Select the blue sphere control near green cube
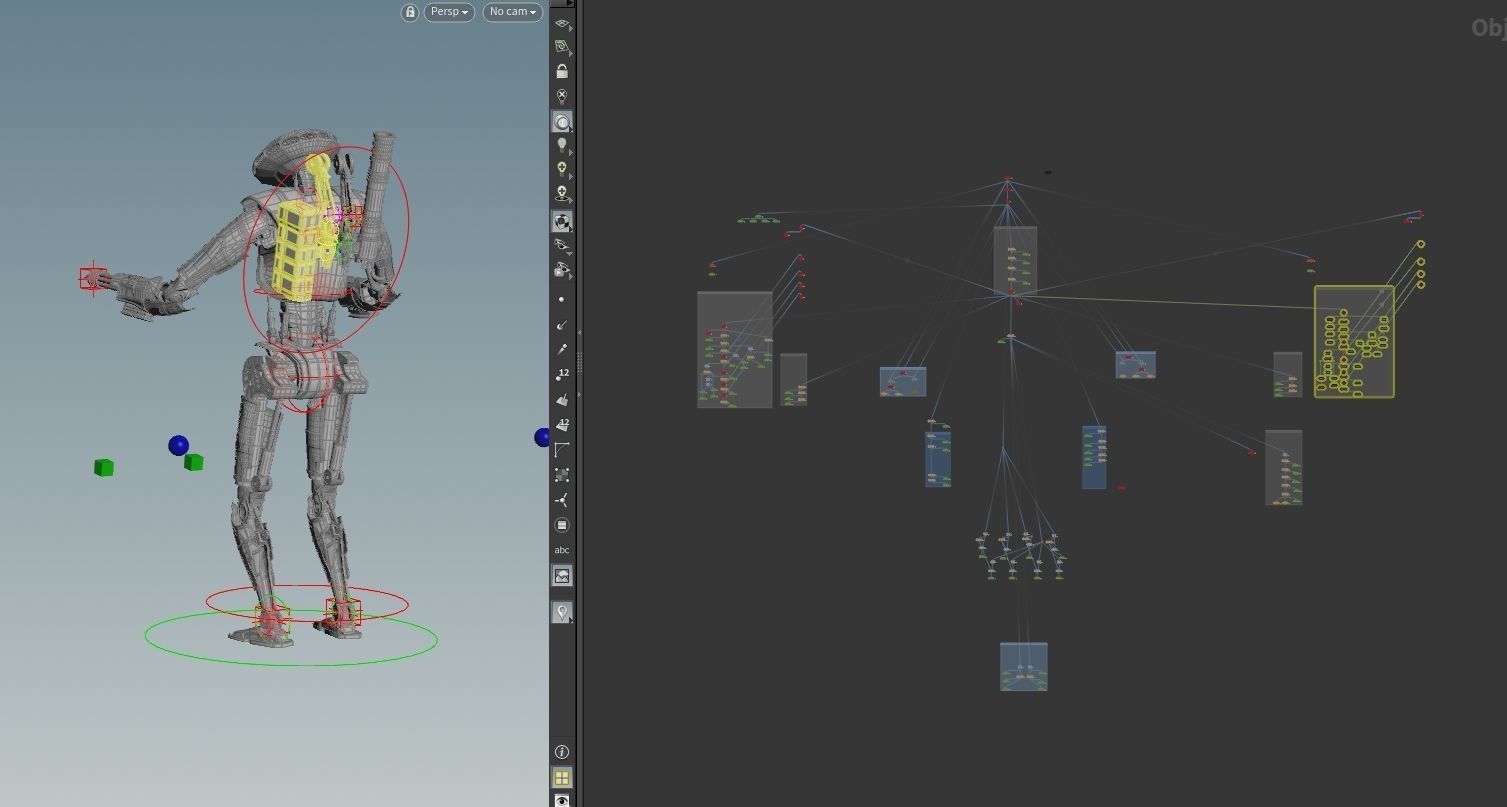This screenshot has width=1507, height=807. 178,445
